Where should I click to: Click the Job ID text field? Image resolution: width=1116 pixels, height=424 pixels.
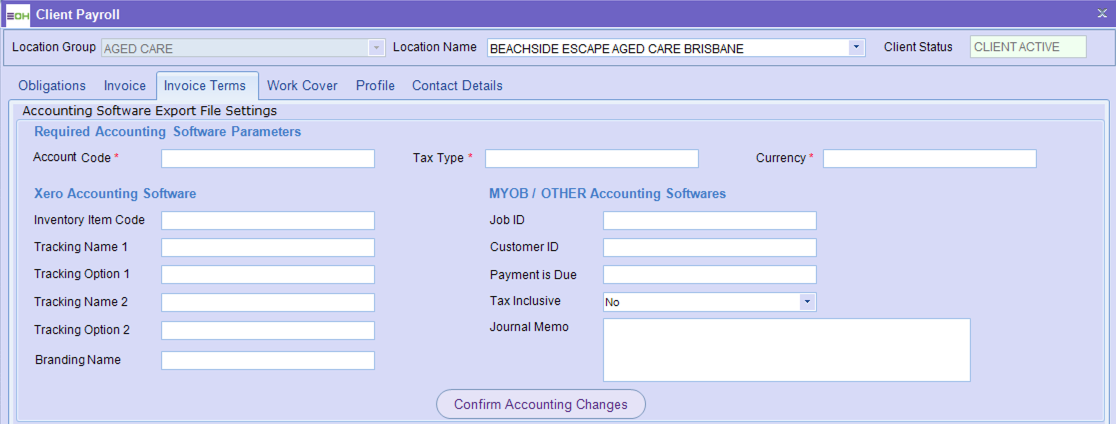(709, 220)
